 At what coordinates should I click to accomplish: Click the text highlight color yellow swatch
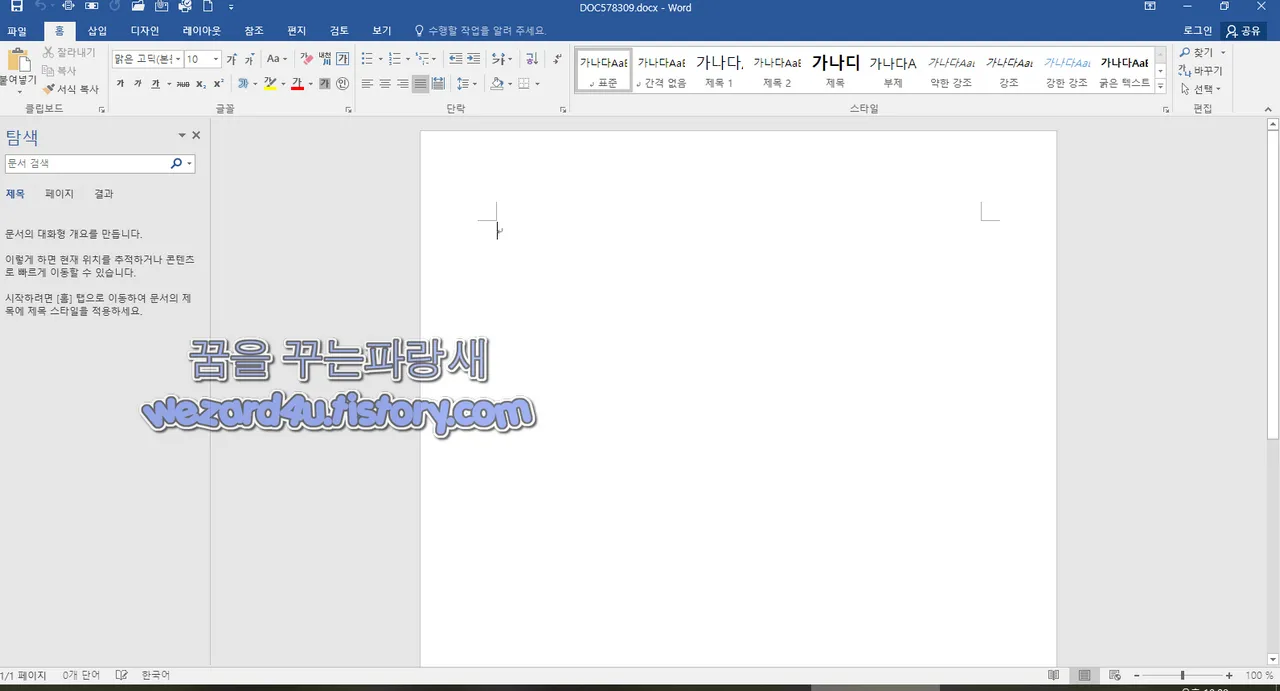click(x=270, y=84)
